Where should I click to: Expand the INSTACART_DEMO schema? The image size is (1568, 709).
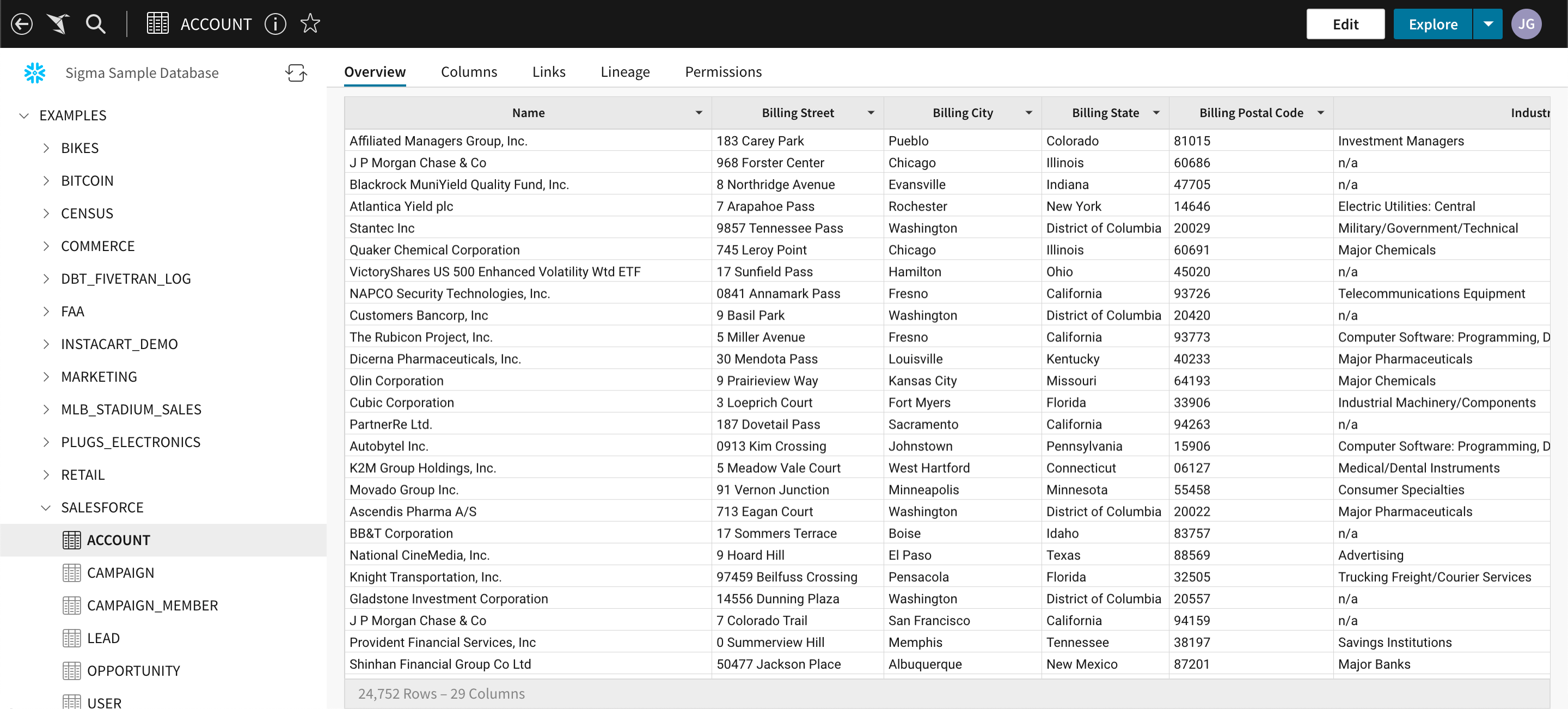point(46,345)
